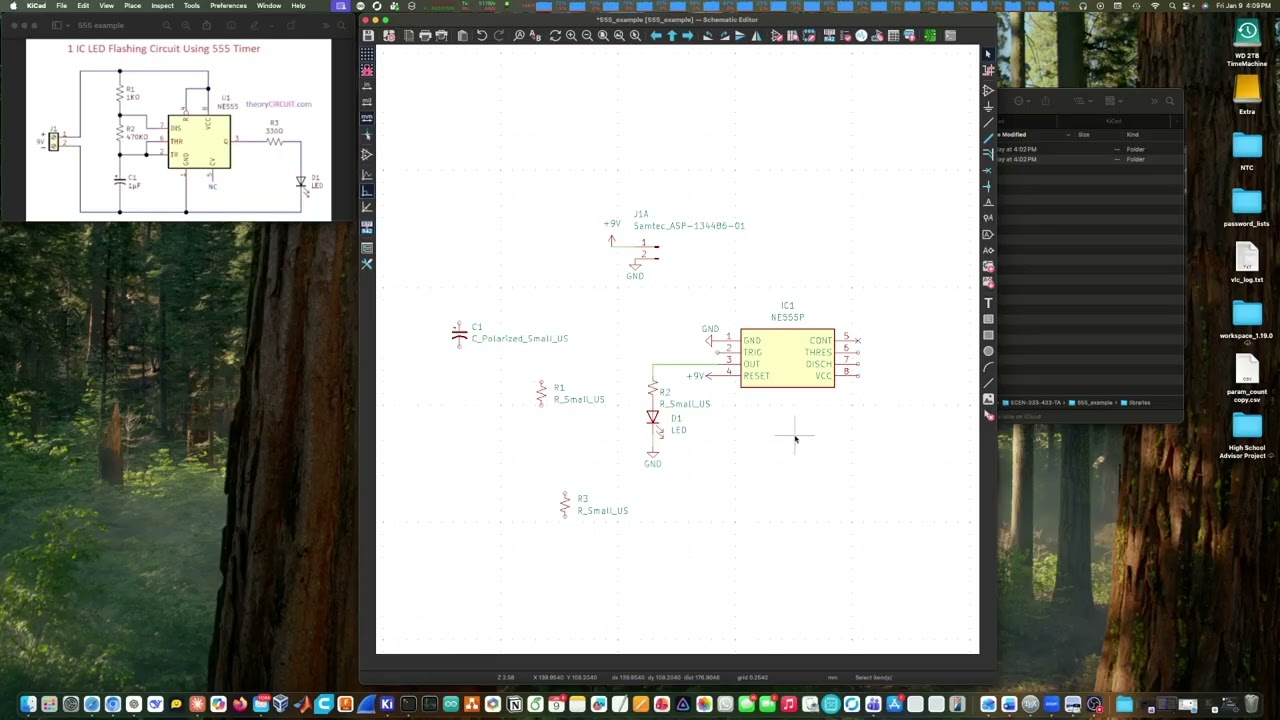Click the C1 polarized capacitor symbol
This screenshot has width=1280, height=720.
[459, 334]
